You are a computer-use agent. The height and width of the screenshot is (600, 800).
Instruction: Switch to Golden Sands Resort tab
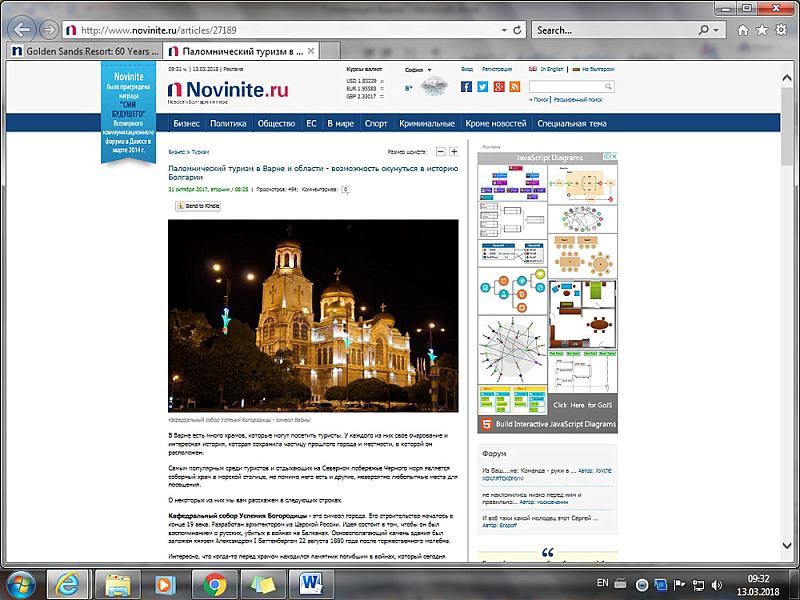83,51
